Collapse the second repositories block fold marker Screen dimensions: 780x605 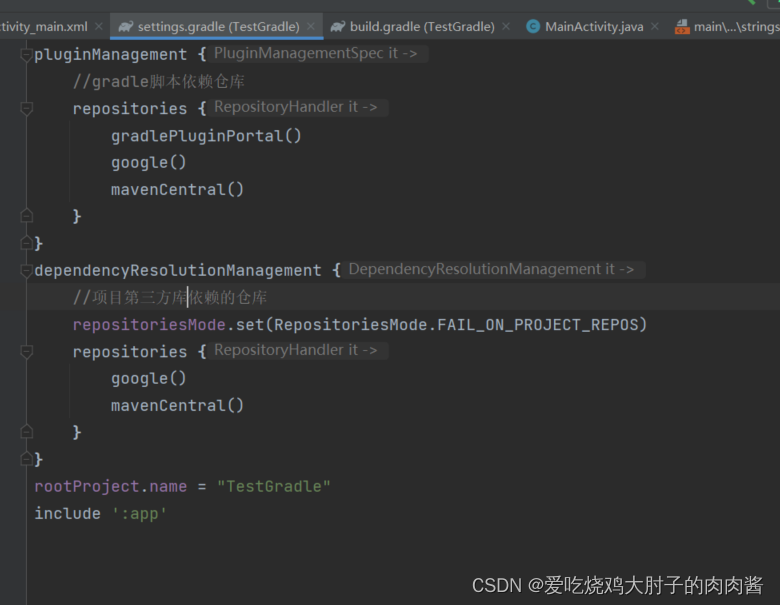point(26,351)
